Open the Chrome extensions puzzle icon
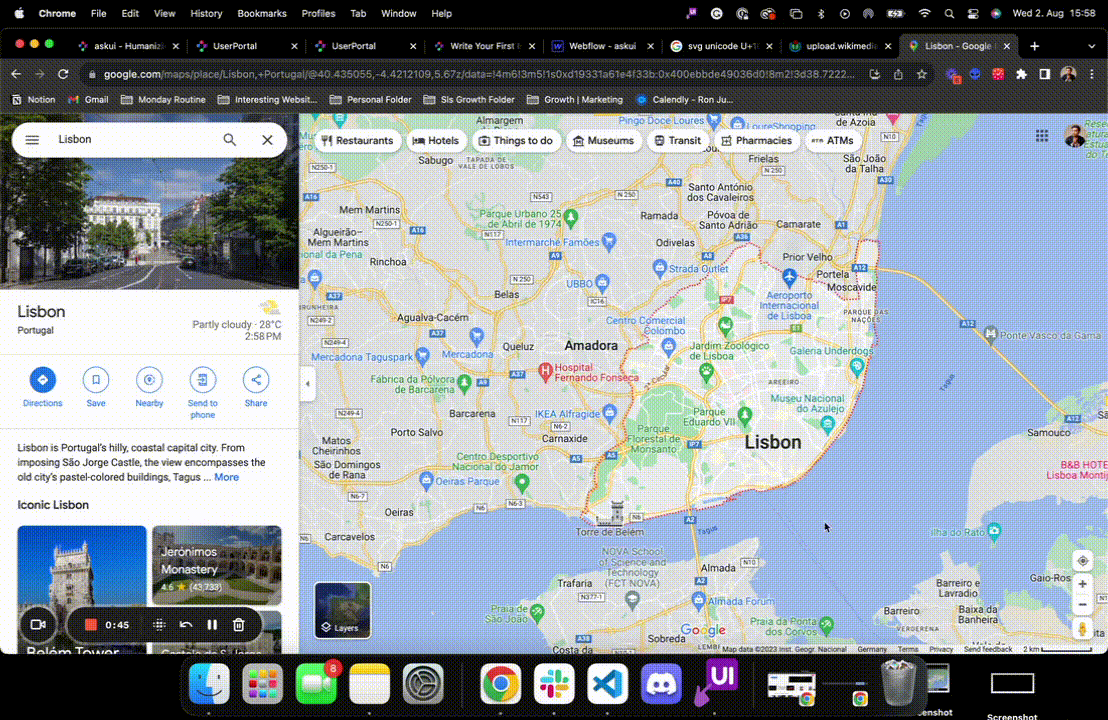This screenshot has height=720, width=1108. coord(1021,74)
